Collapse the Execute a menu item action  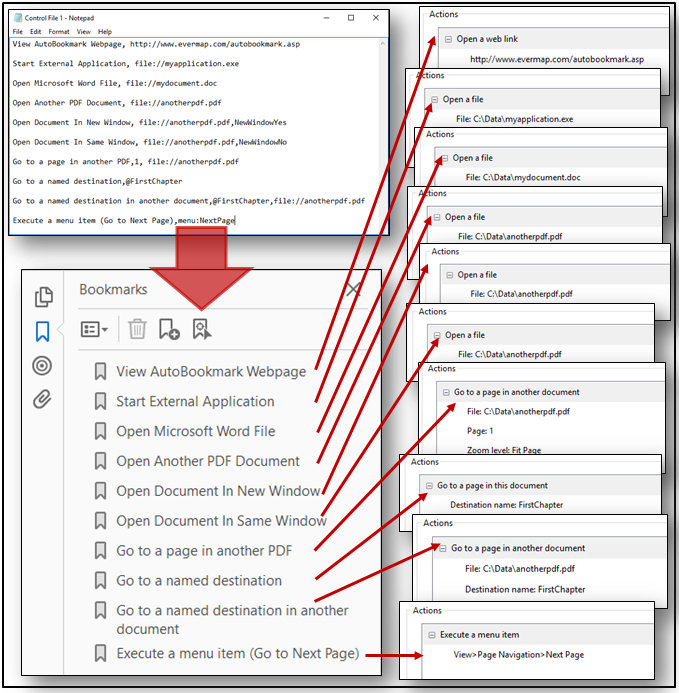[x=431, y=635]
